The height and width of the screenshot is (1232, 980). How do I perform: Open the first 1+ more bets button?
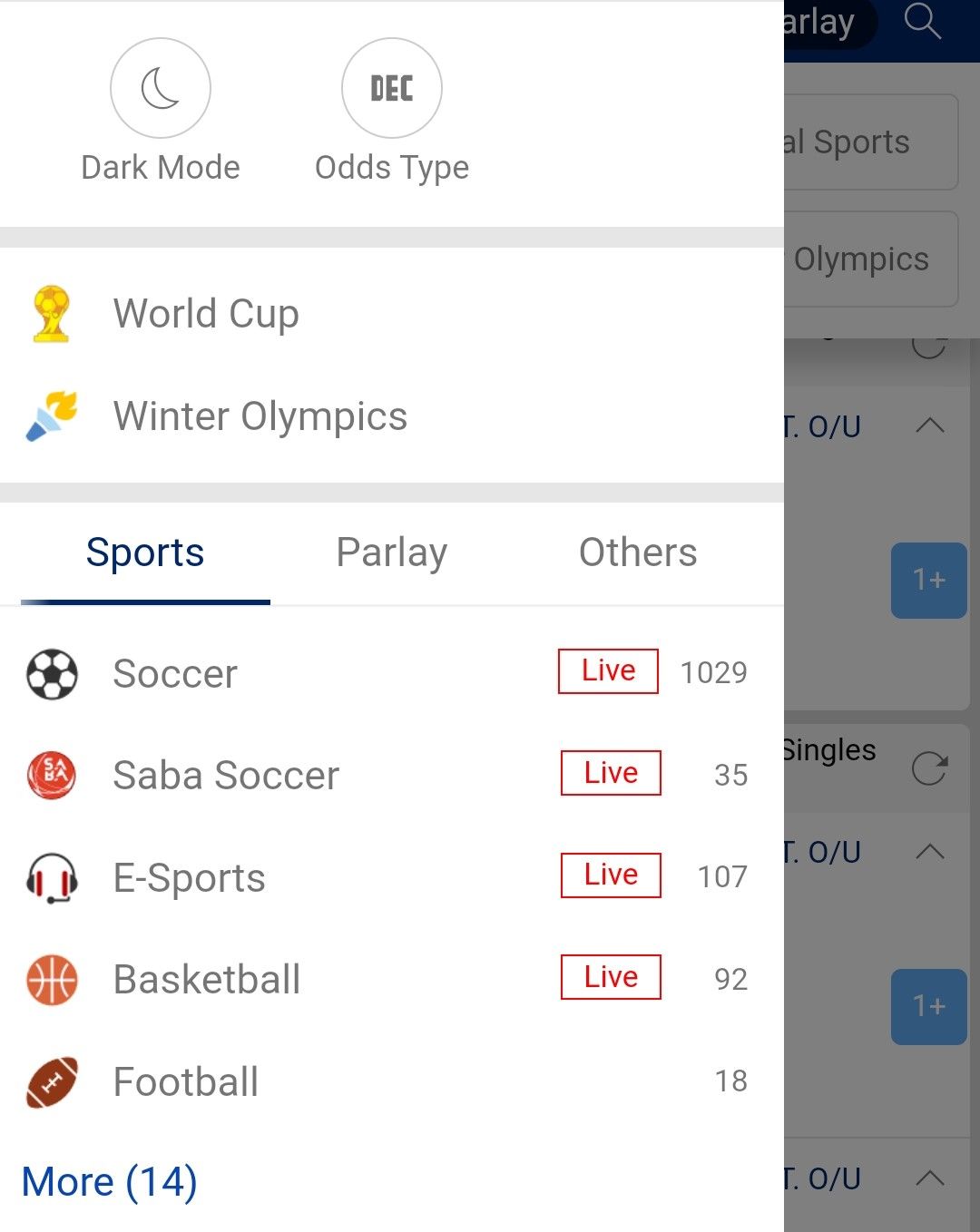[929, 581]
